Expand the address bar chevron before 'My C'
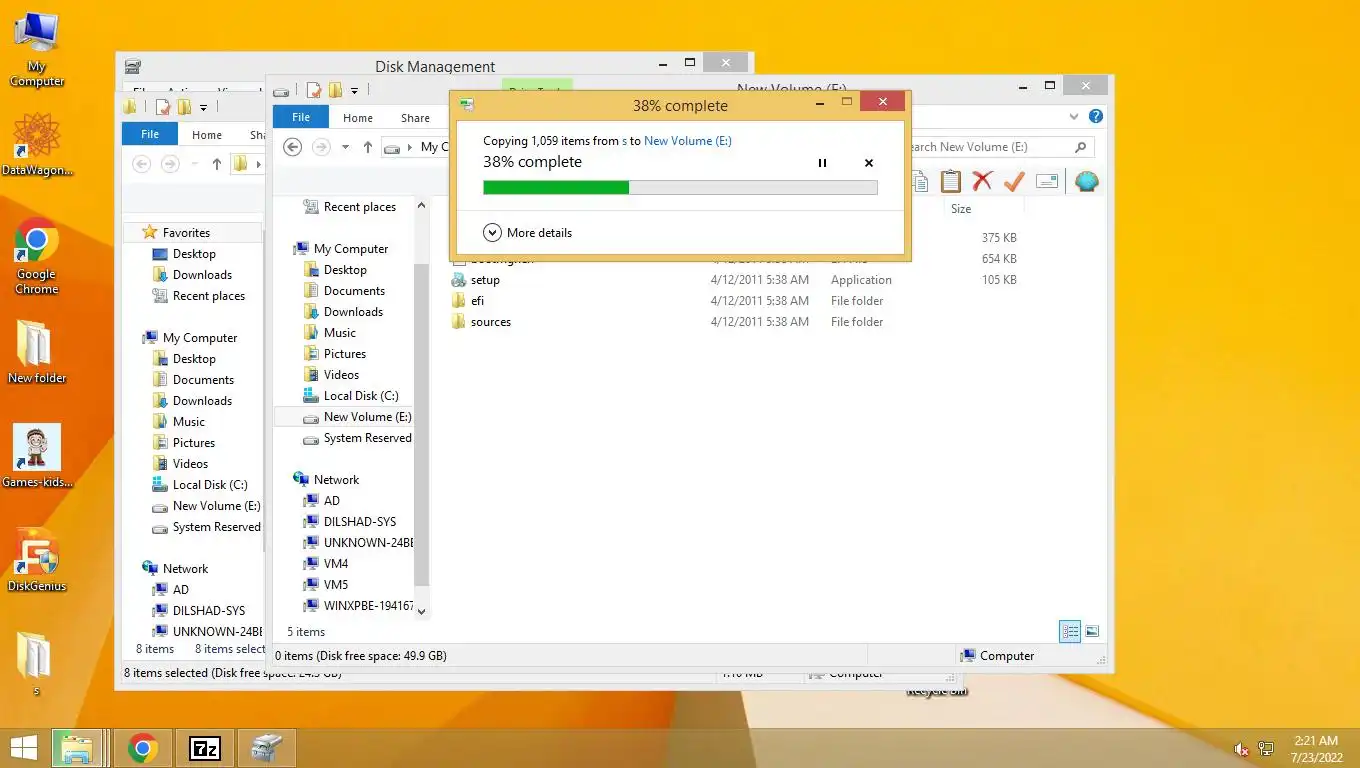1360x768 pixels. [411, 147]
